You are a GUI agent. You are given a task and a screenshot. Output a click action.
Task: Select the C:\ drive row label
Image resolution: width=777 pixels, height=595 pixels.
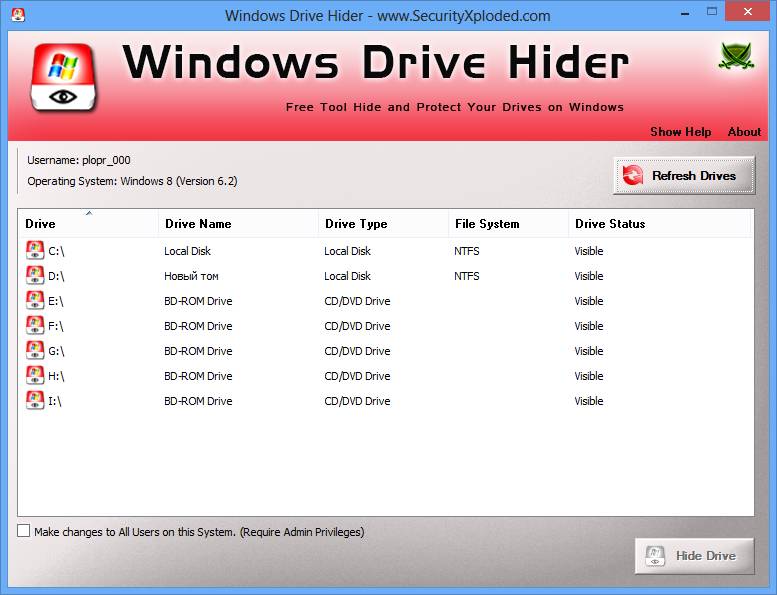[x=56, y=251]
